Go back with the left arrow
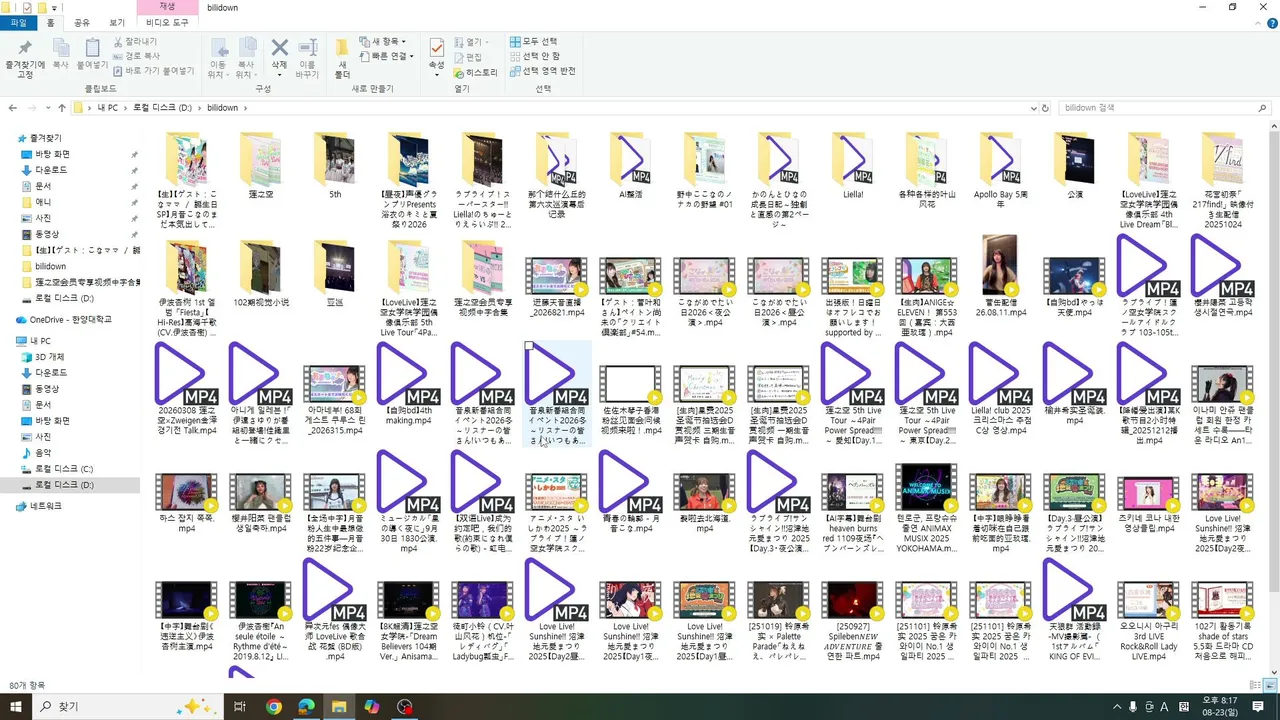This screenshot has width=1280, height=720. (x=13, y=108)
